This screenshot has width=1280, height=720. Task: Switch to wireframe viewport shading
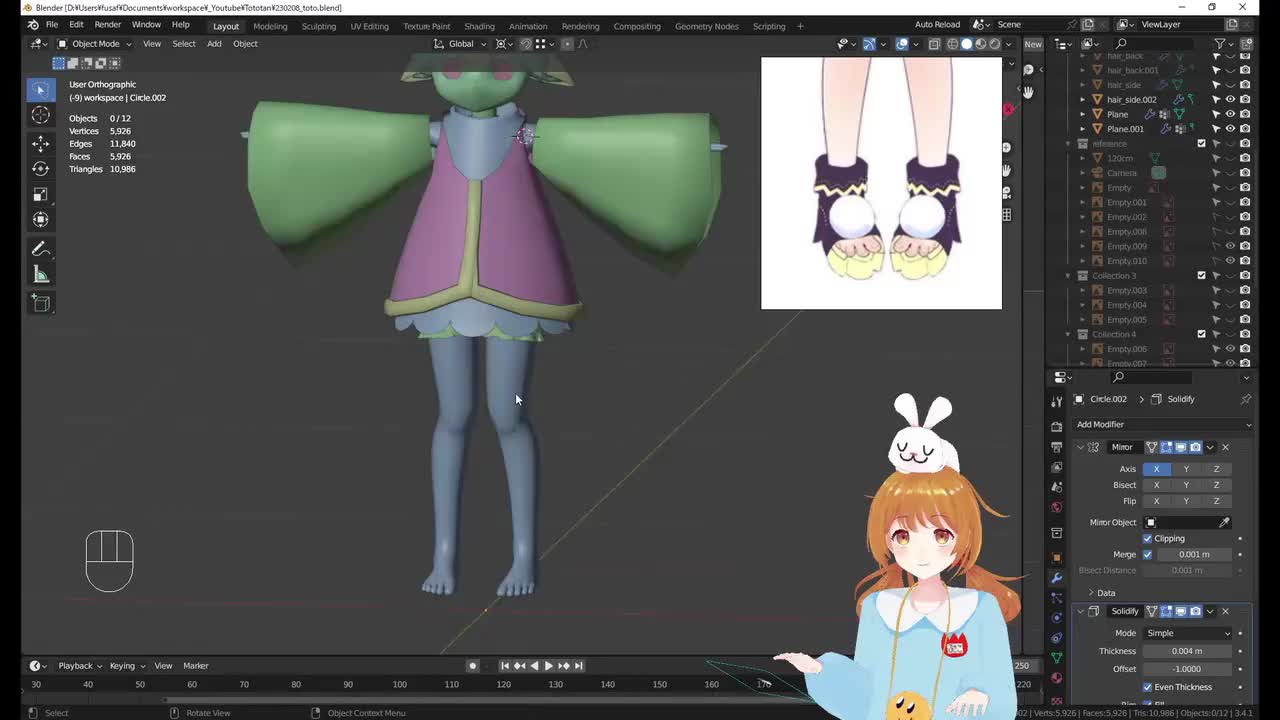(x=952, y=44)
